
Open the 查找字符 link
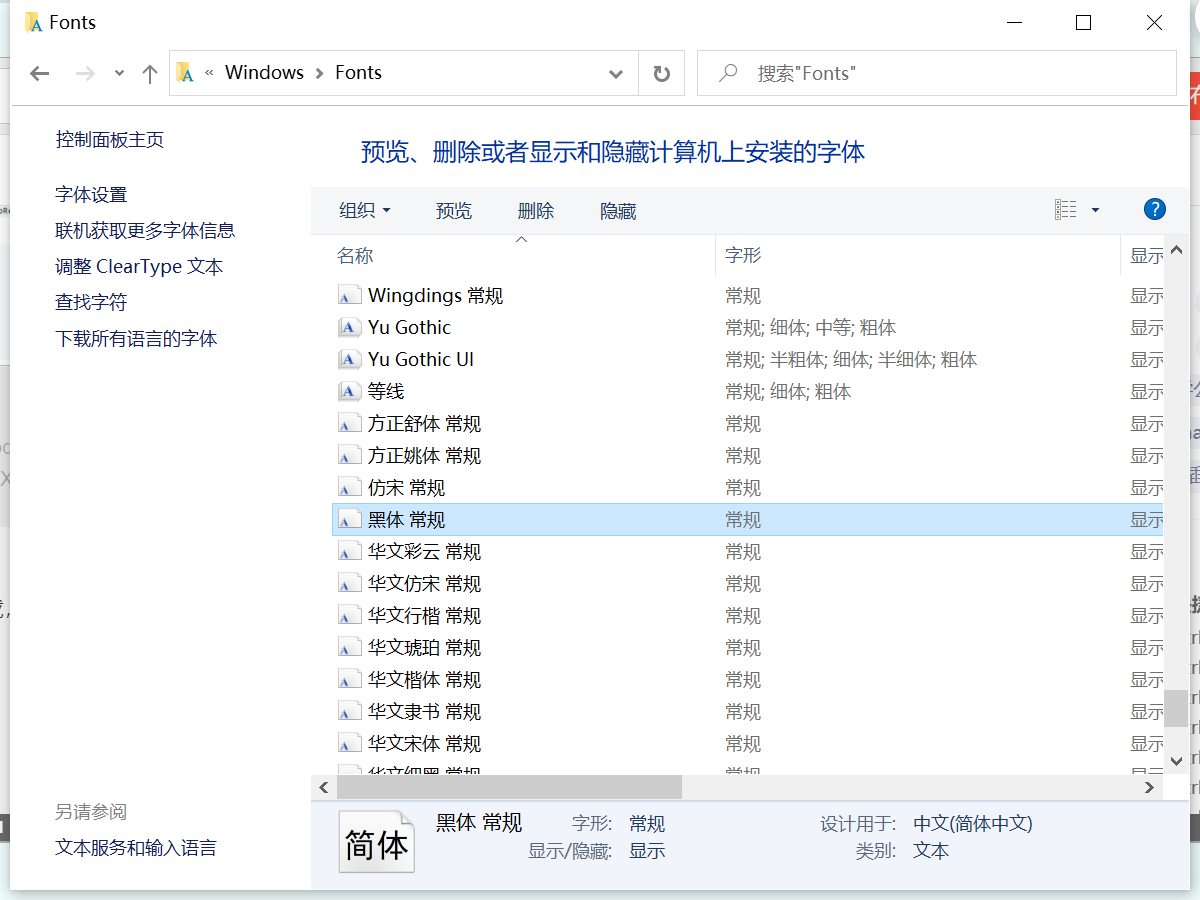[x=94, y=302]
